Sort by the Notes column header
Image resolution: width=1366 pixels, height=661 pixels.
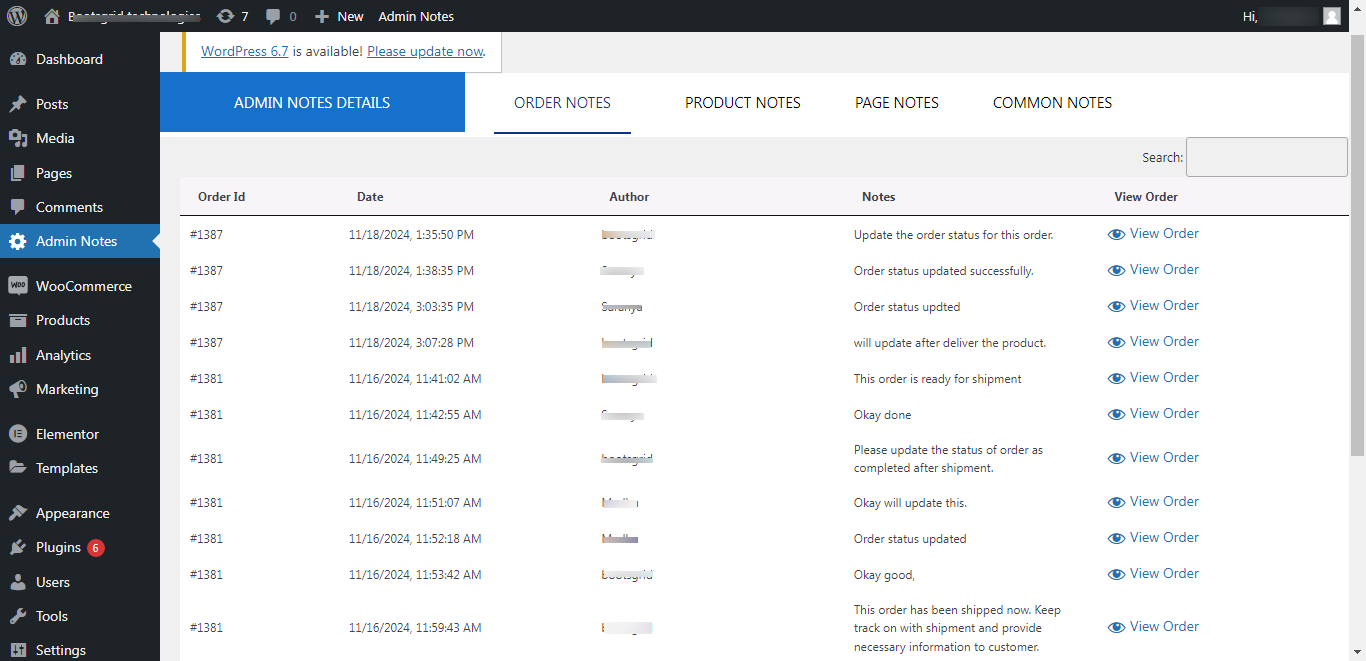pyautogui.click(x=879, y=197)
